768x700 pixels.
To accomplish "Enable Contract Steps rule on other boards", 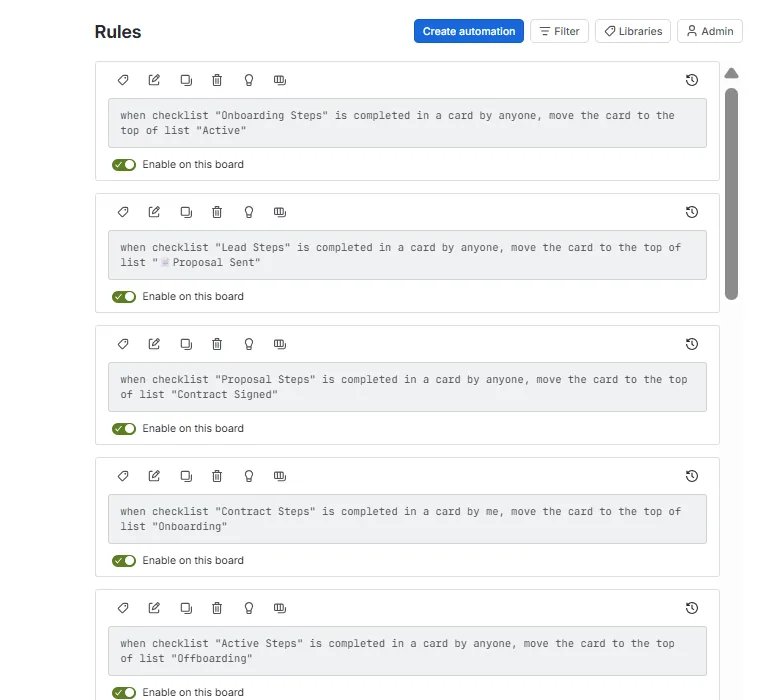I will pyautogui.click(x=280, y=476).
